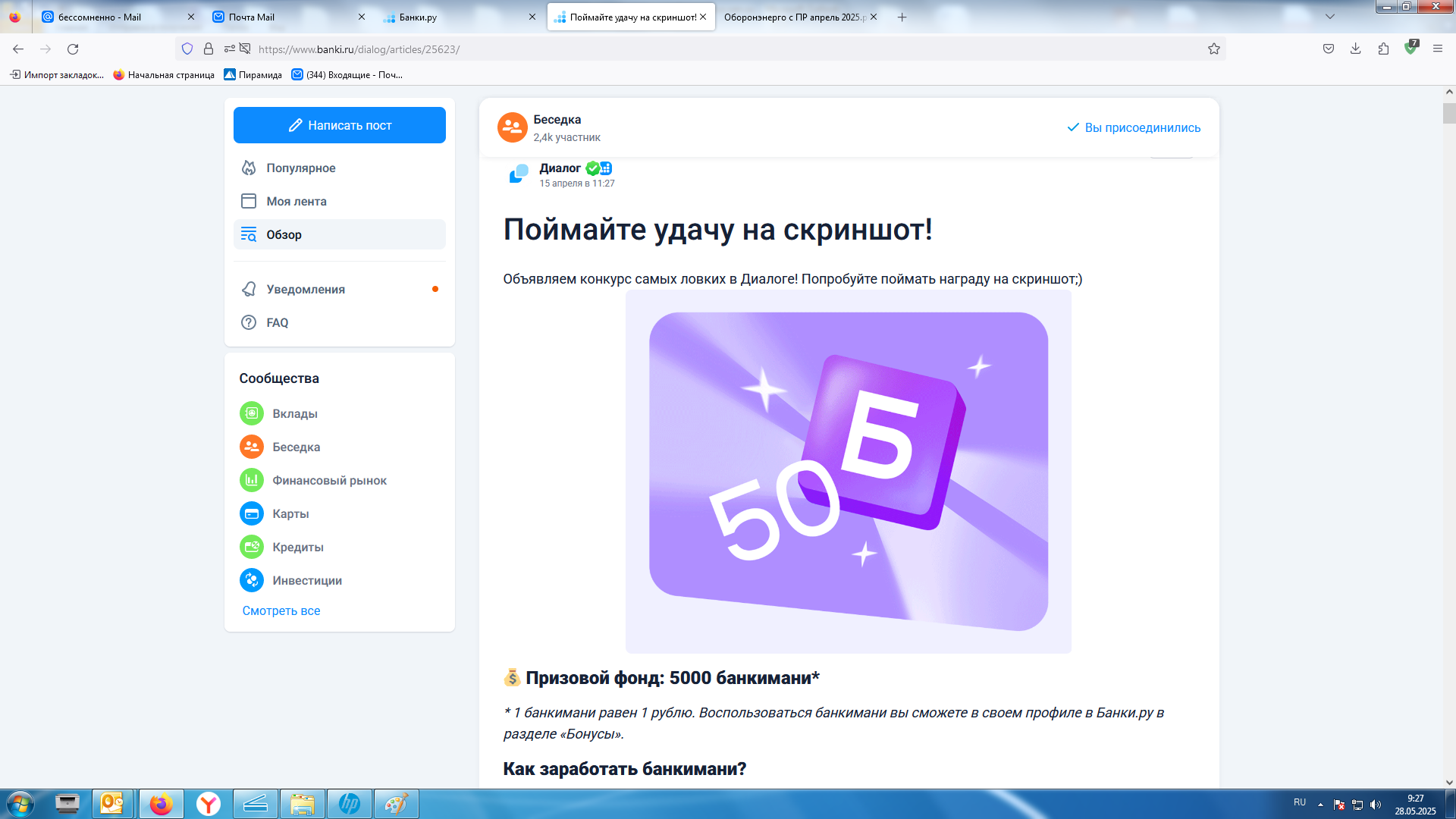
Task: Switch to Банки.ру tab
Action: click(x=460, y=17)
